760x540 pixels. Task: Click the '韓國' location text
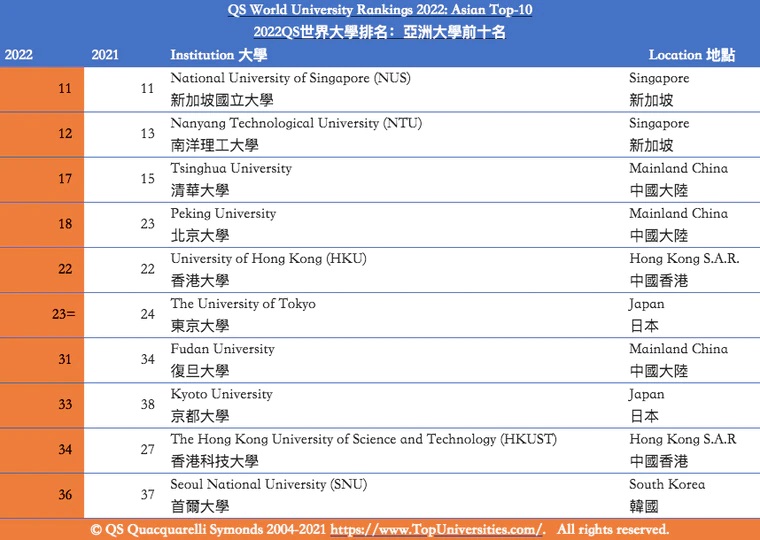click(x=644, y=507)
